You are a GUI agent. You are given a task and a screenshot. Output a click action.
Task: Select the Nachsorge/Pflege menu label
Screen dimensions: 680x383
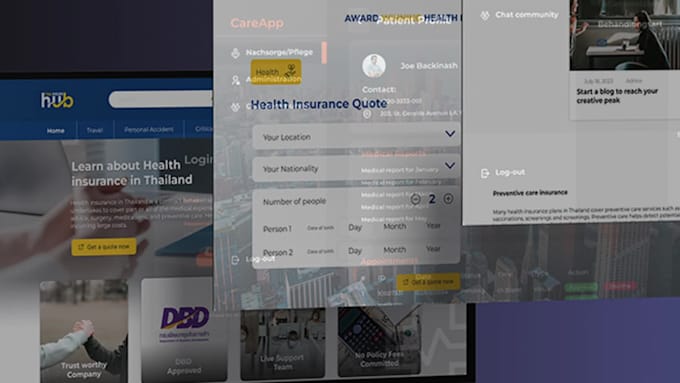[x=279, y=52]
